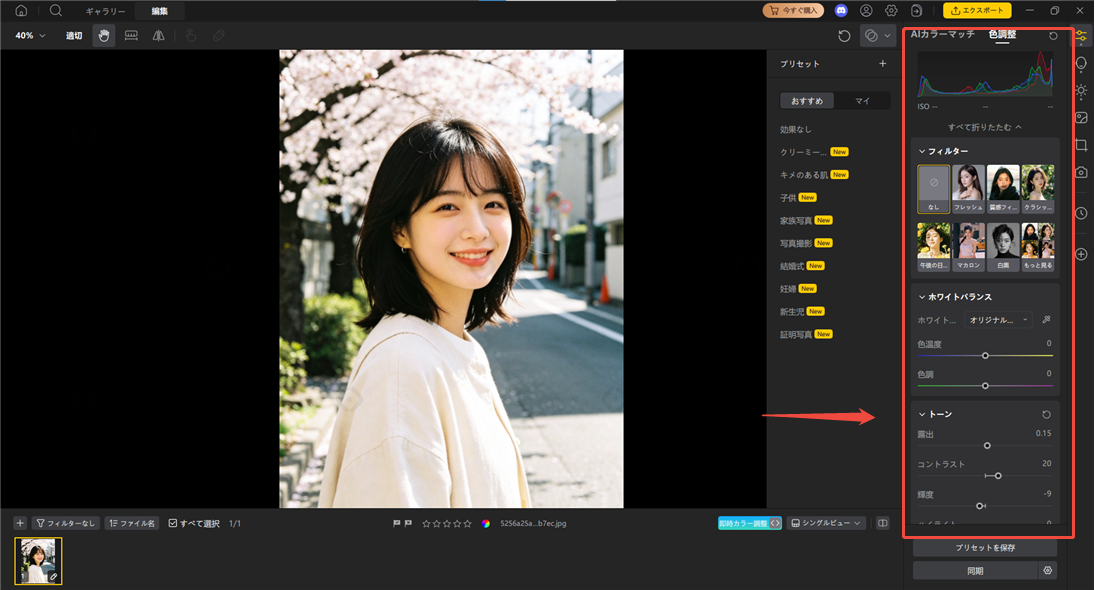Open Discord icon in title bar
The image size is (1095, 590).
tap(842, 10)
